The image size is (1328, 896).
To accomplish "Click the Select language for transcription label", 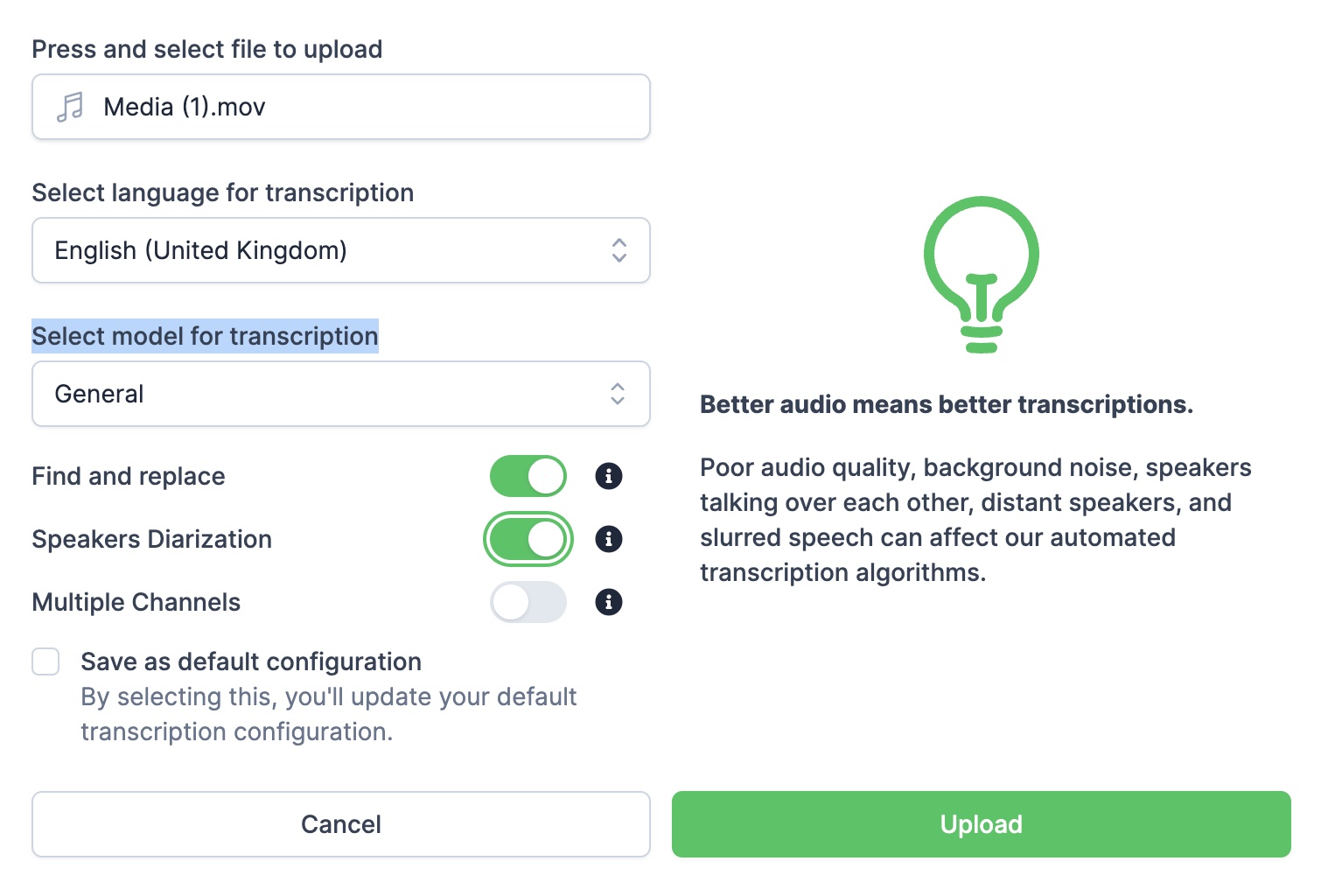I will click(x=222, y=192).
